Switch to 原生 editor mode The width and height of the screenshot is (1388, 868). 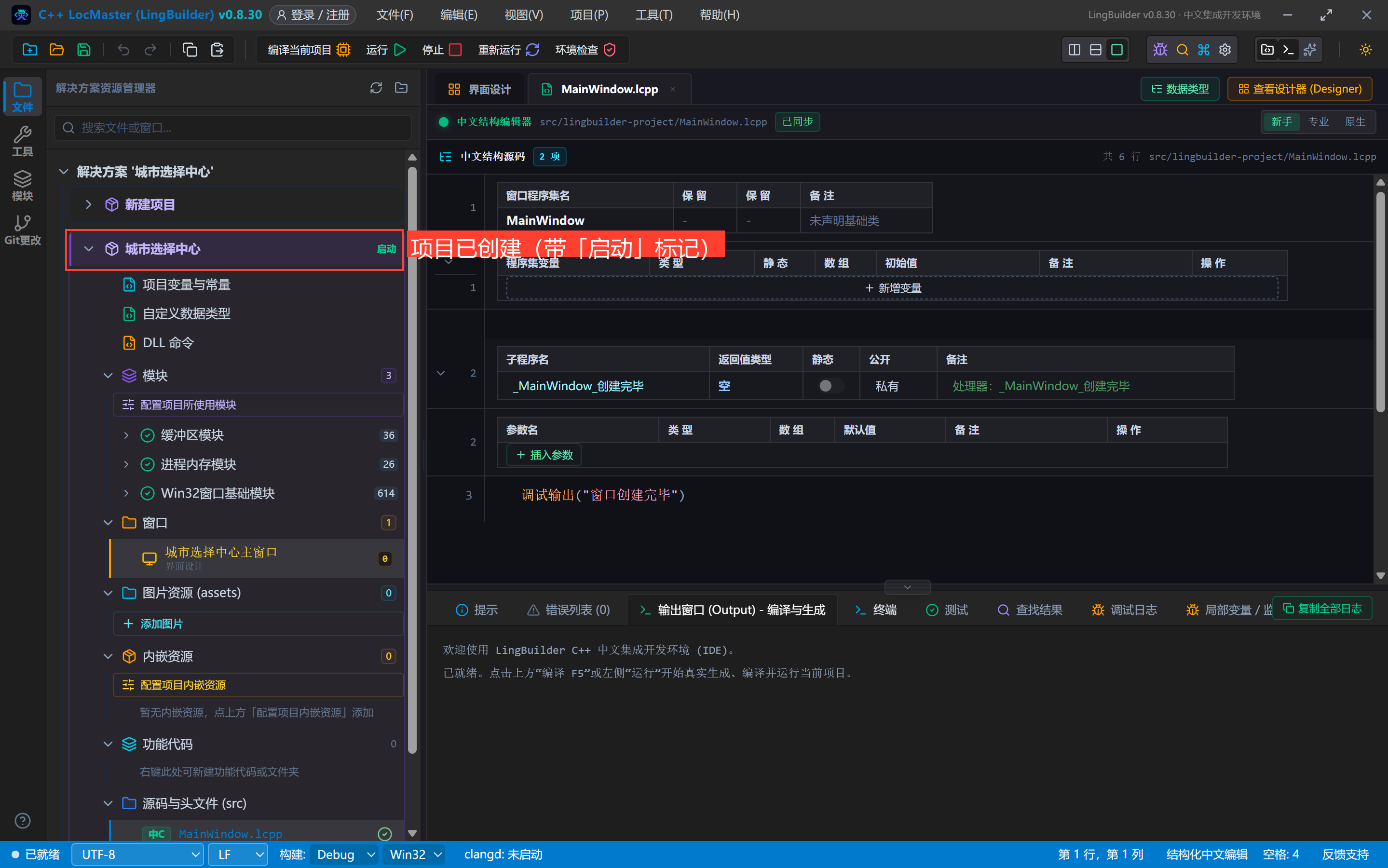pos(1355,122)
